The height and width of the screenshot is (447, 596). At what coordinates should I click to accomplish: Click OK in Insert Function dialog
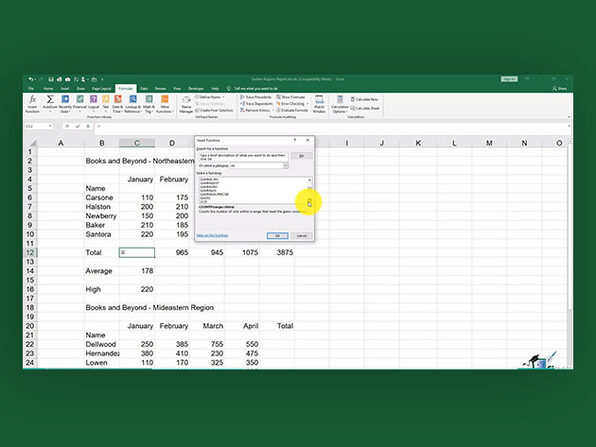tap(277, 236)
